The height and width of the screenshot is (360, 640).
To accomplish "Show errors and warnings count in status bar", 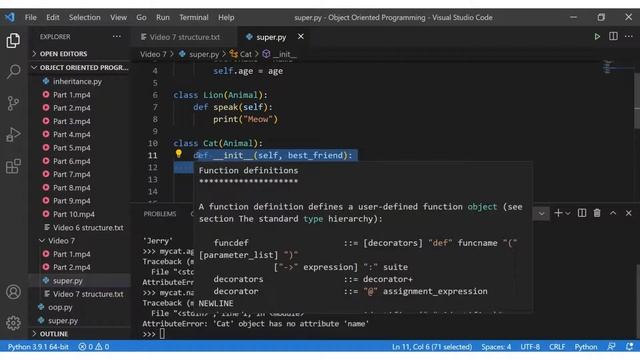I will click(94, 347).
